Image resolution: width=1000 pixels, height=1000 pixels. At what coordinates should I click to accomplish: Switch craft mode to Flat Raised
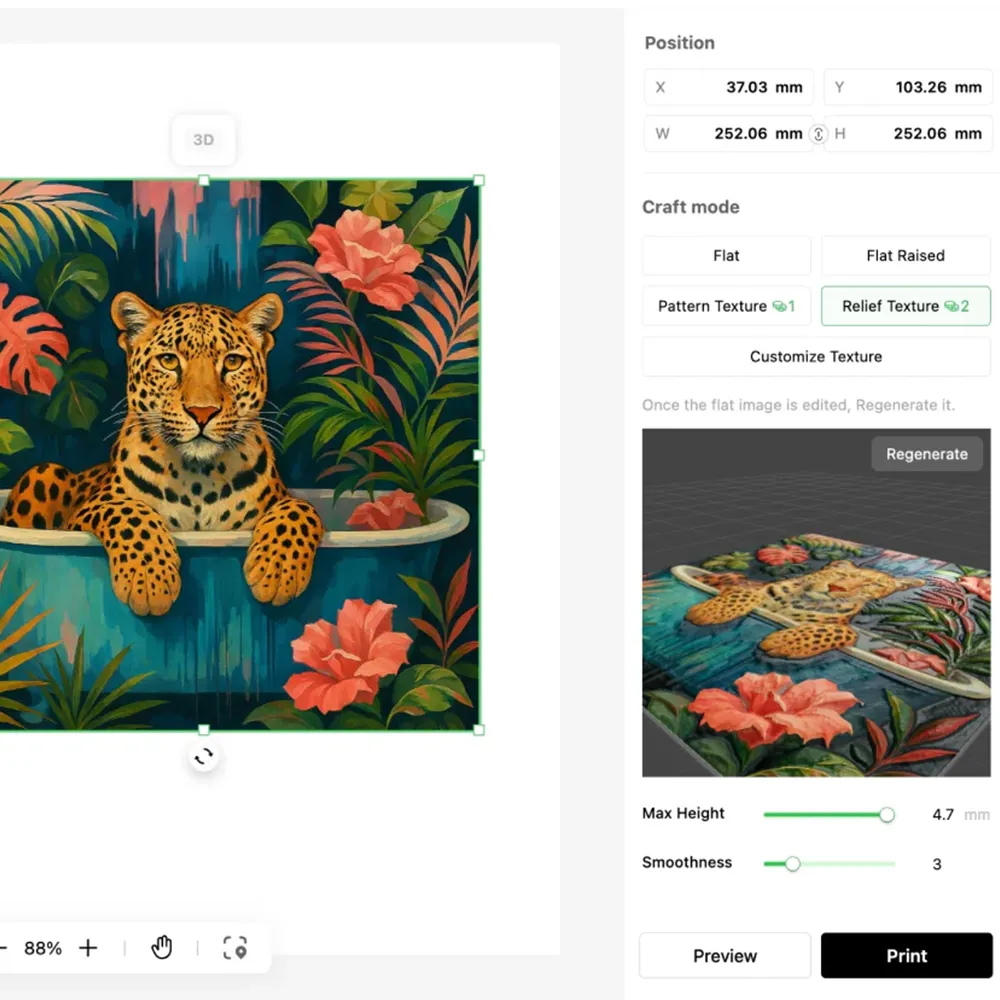905,256
